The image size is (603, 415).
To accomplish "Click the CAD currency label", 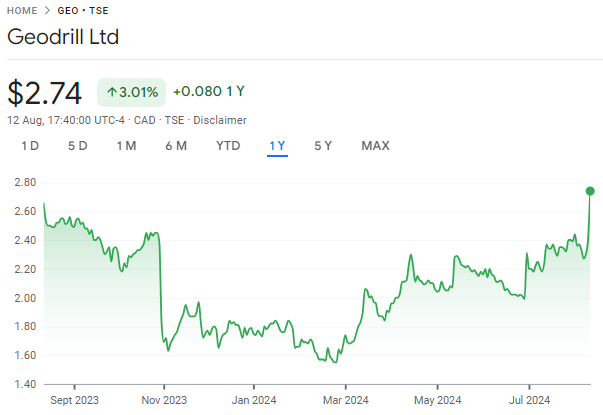I will (145, 120).
